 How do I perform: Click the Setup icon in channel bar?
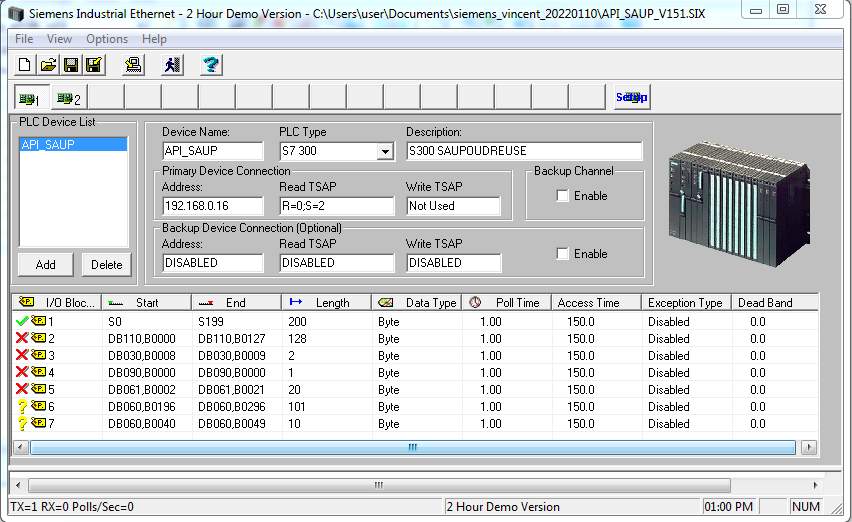tap(631, 98)
